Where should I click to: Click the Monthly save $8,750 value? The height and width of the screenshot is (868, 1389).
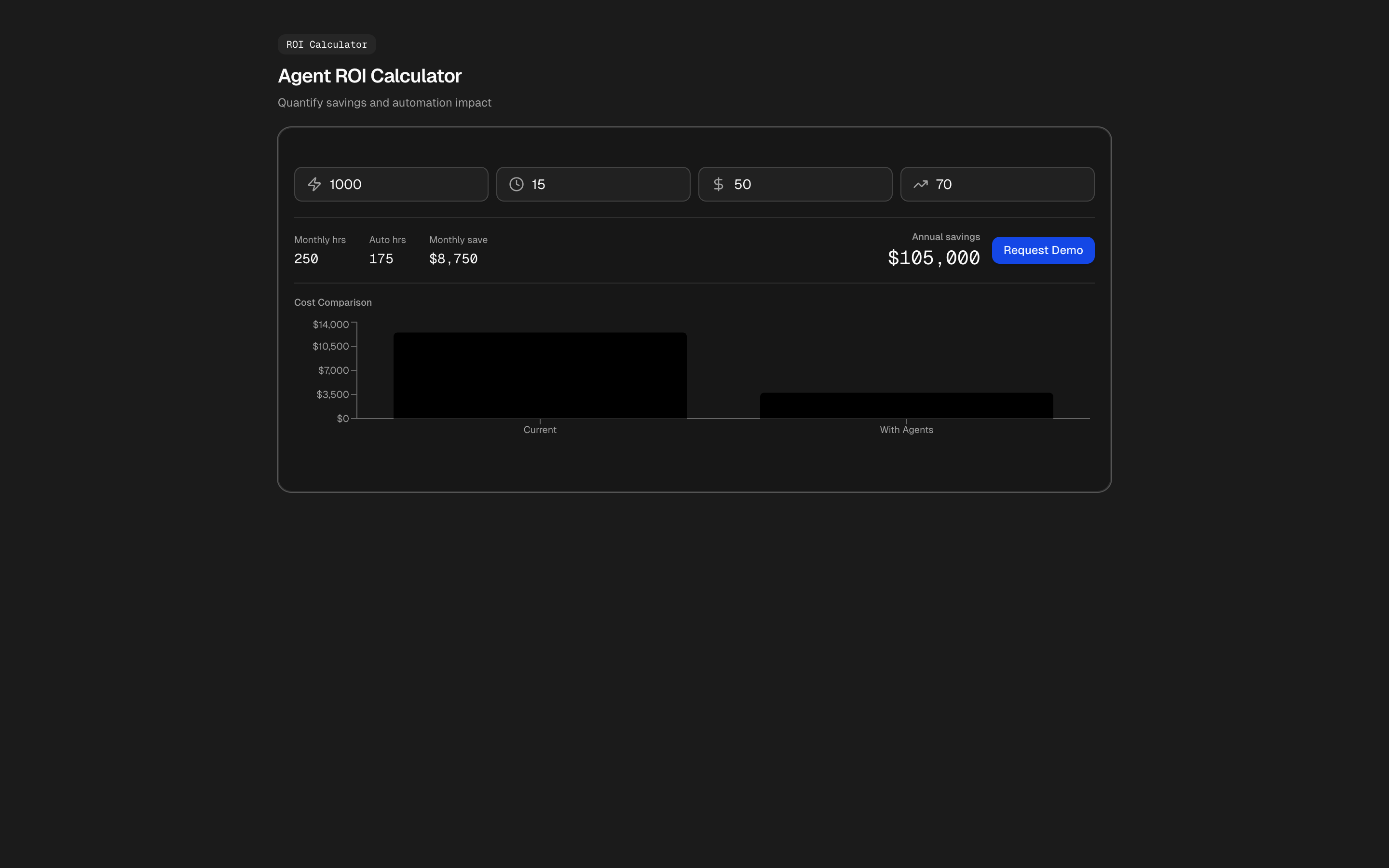click(453, 259)
